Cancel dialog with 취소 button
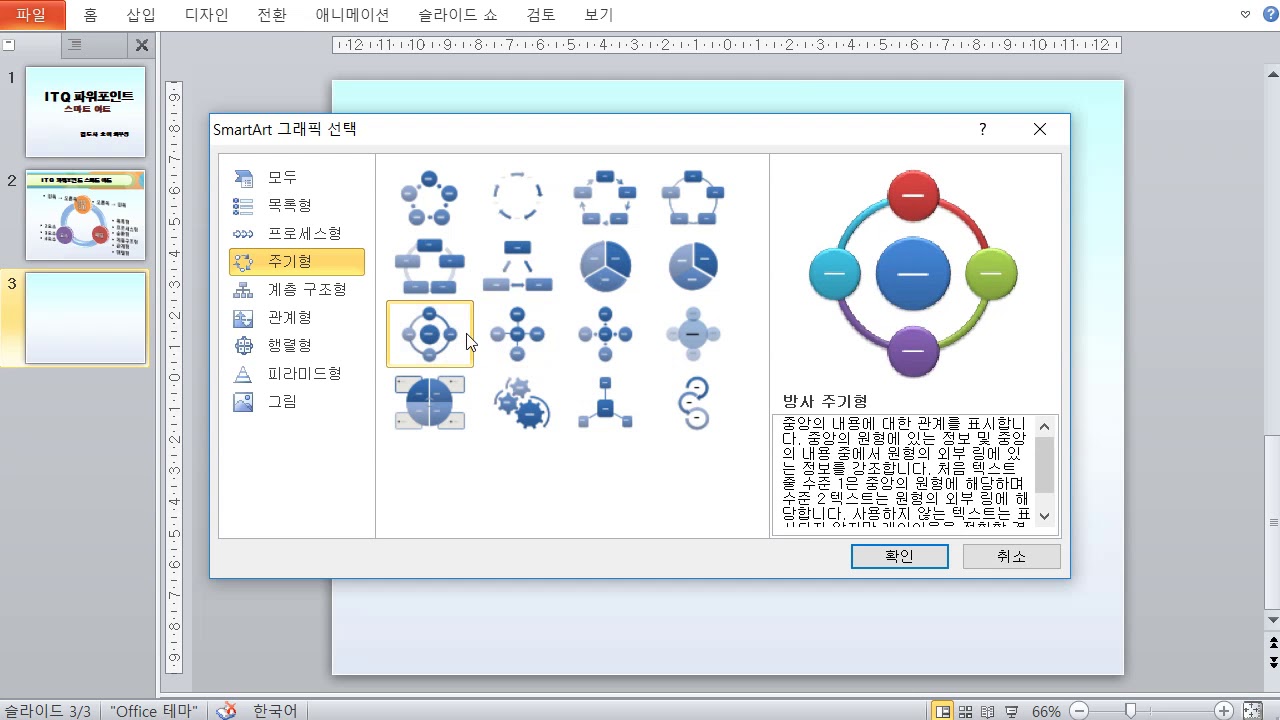Image resolution: width=1280 pixels, height=720 pixels. pos(1011,557)
